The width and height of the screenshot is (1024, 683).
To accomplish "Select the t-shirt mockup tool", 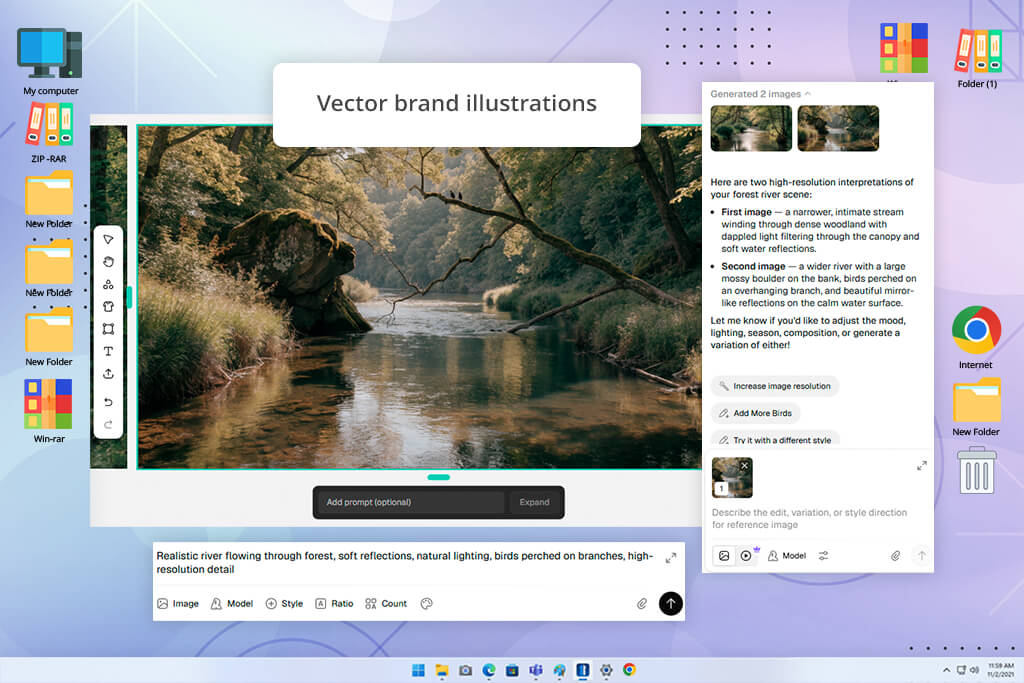I will [x=108, y=306].
